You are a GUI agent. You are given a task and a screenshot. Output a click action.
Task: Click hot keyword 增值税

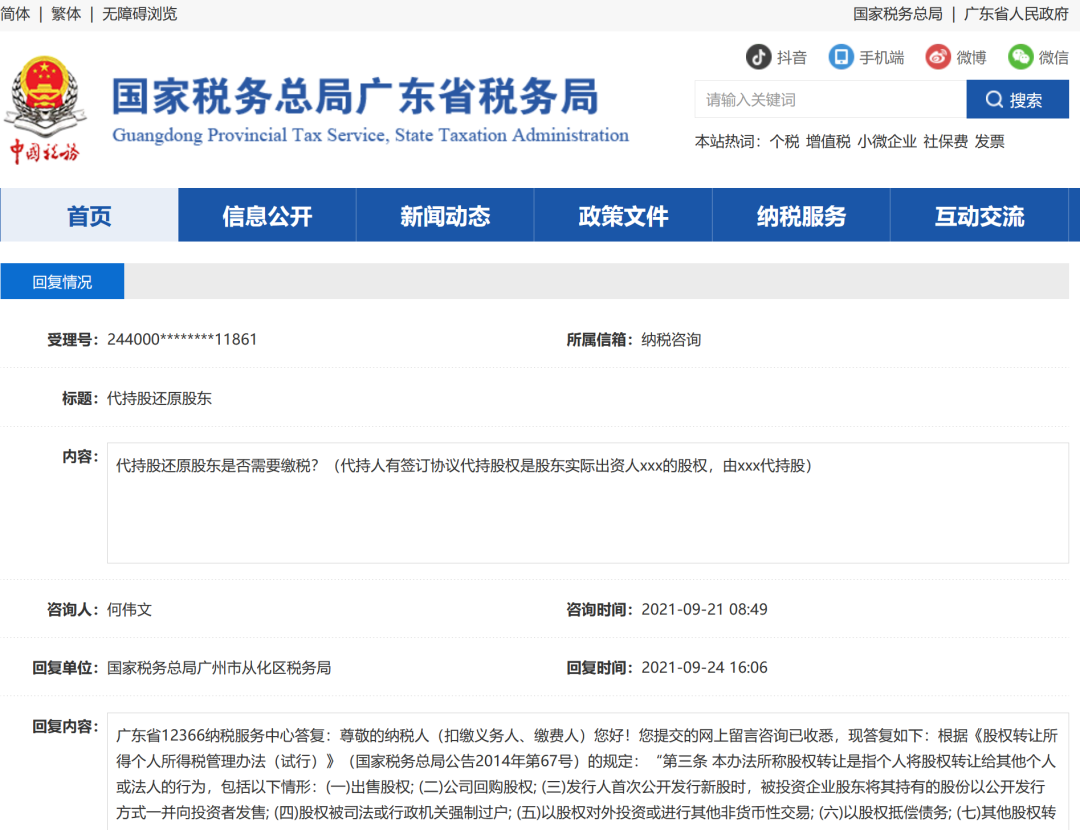[828, 141]
